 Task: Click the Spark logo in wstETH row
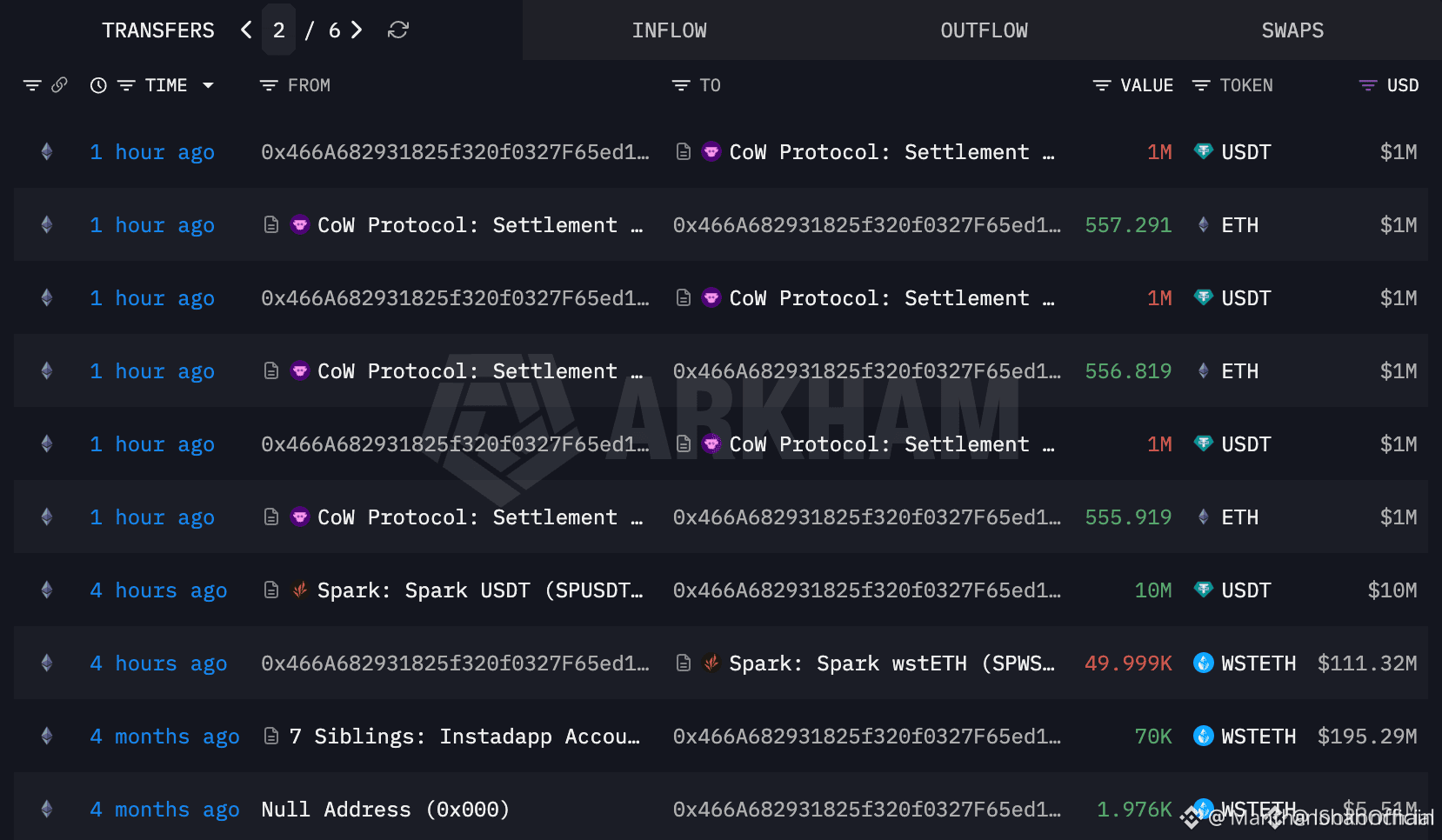click(x=711, y=663)
